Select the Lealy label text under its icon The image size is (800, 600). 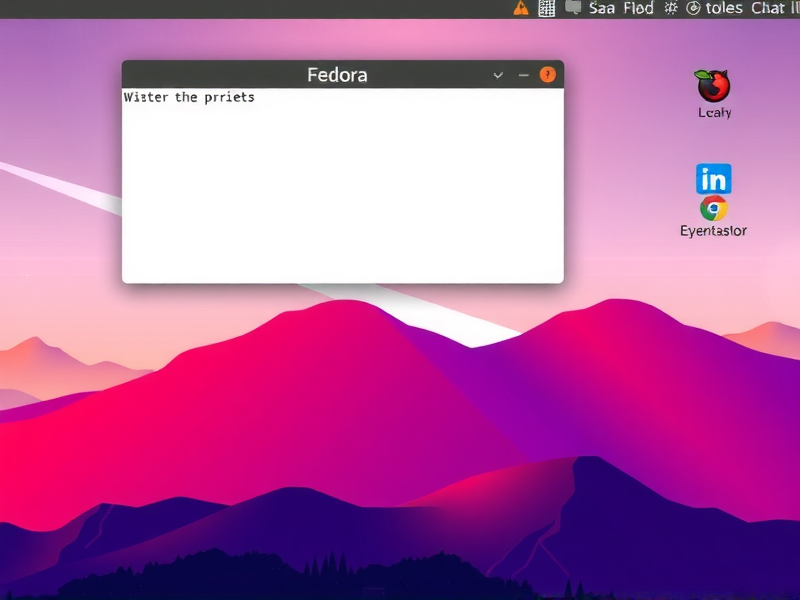click(713, 112)
